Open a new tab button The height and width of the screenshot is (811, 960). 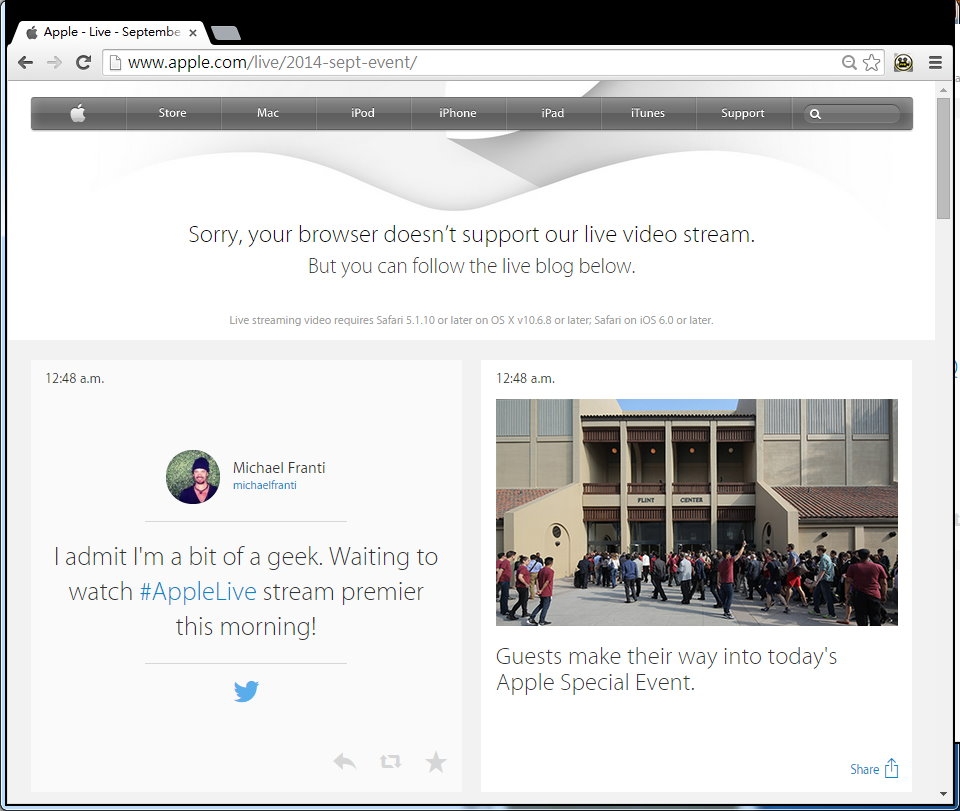pos(226,33)
